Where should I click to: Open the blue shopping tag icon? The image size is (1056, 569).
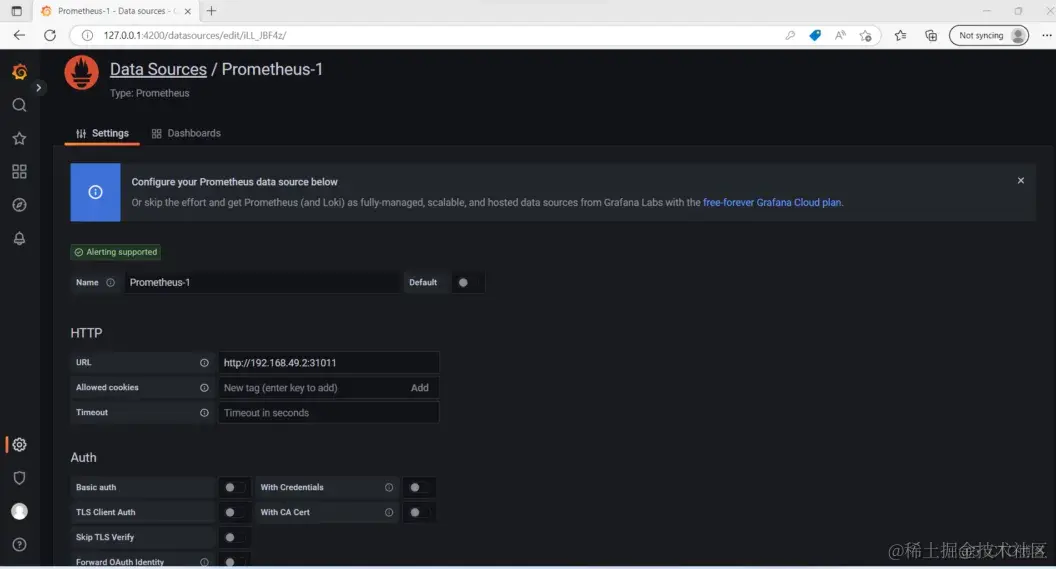click(x=815, y=35)
